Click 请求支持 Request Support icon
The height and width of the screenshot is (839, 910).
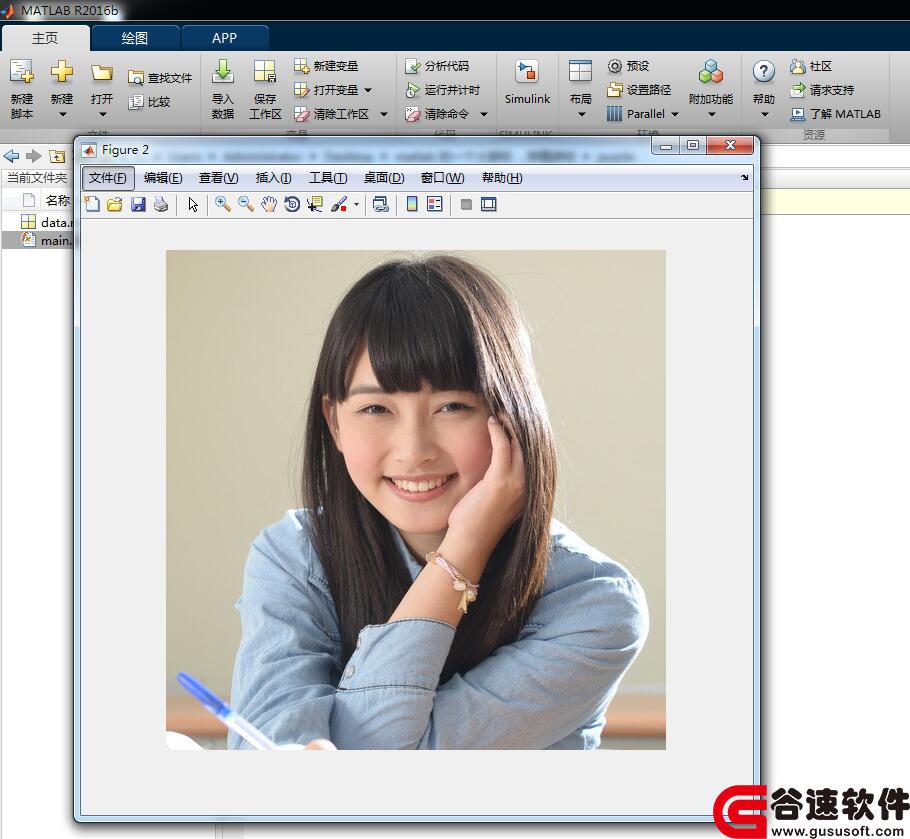pyautogui.click(x=798, y=90)
